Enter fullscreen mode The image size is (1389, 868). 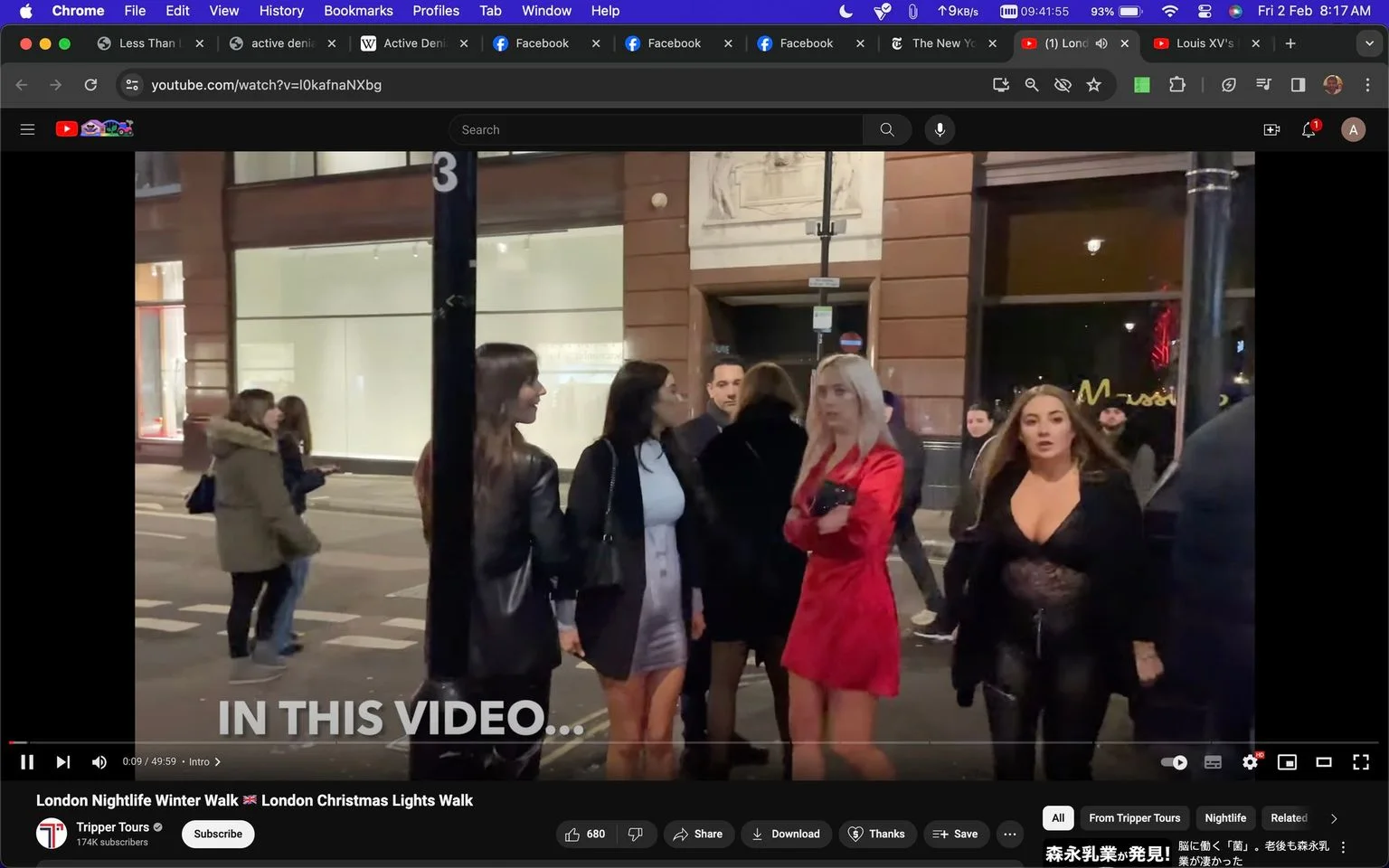pyautogui.click(x=1360, y=762)
